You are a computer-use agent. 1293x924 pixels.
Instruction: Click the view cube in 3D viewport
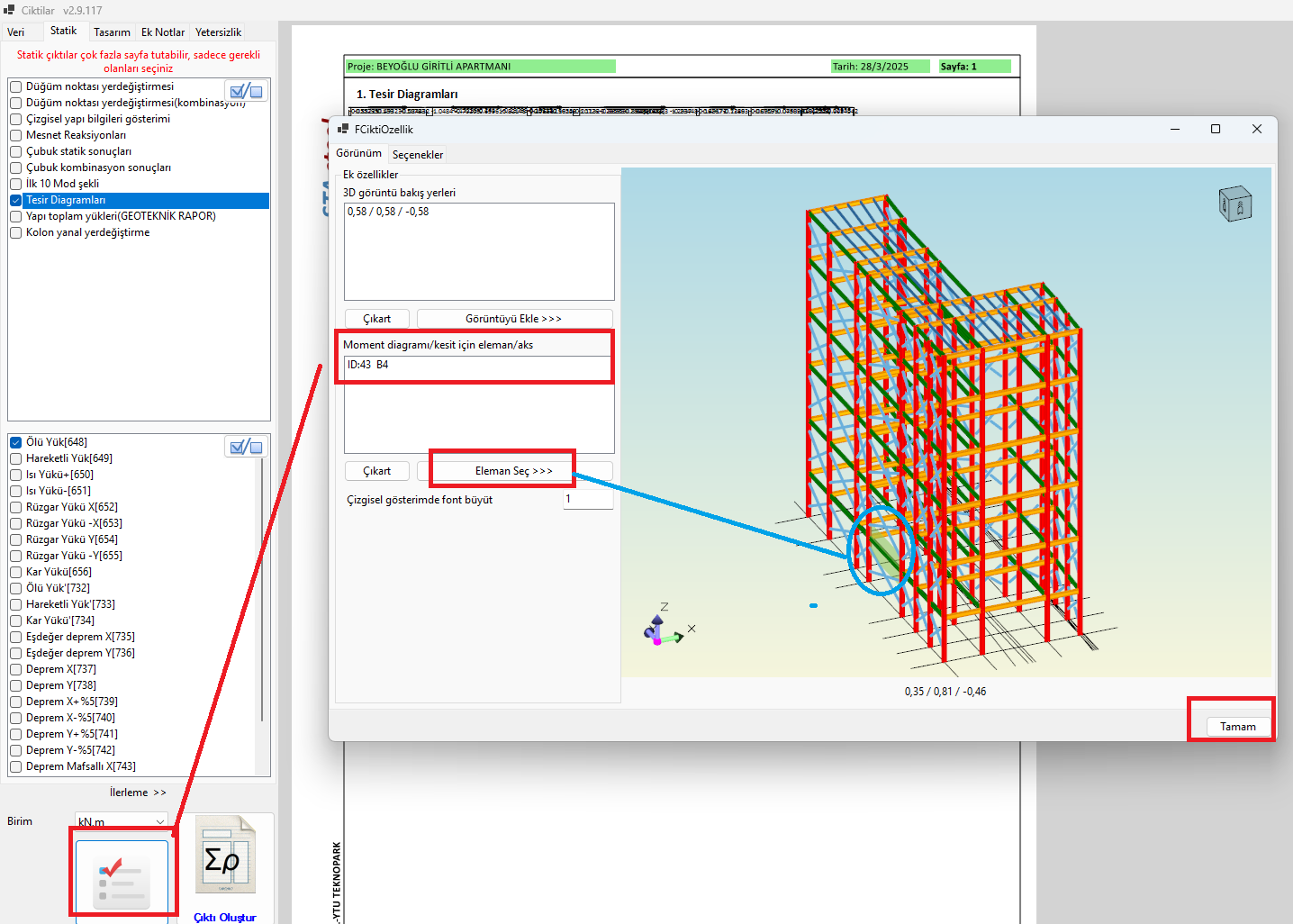1235,204
